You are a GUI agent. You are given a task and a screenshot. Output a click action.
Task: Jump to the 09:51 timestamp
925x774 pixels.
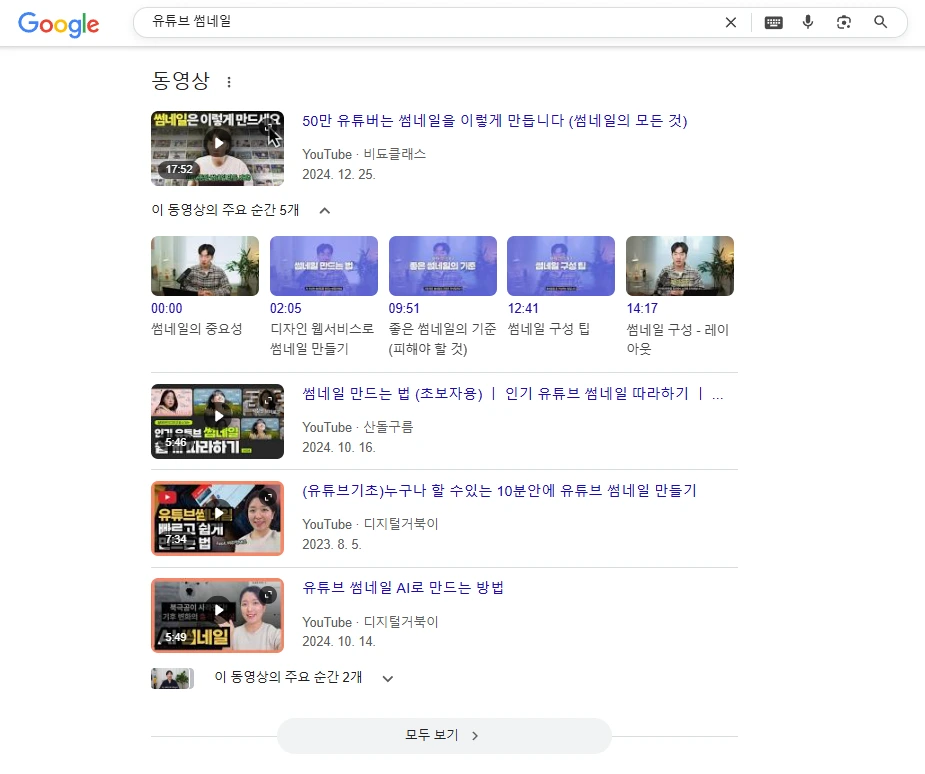(x=404, y=309)
